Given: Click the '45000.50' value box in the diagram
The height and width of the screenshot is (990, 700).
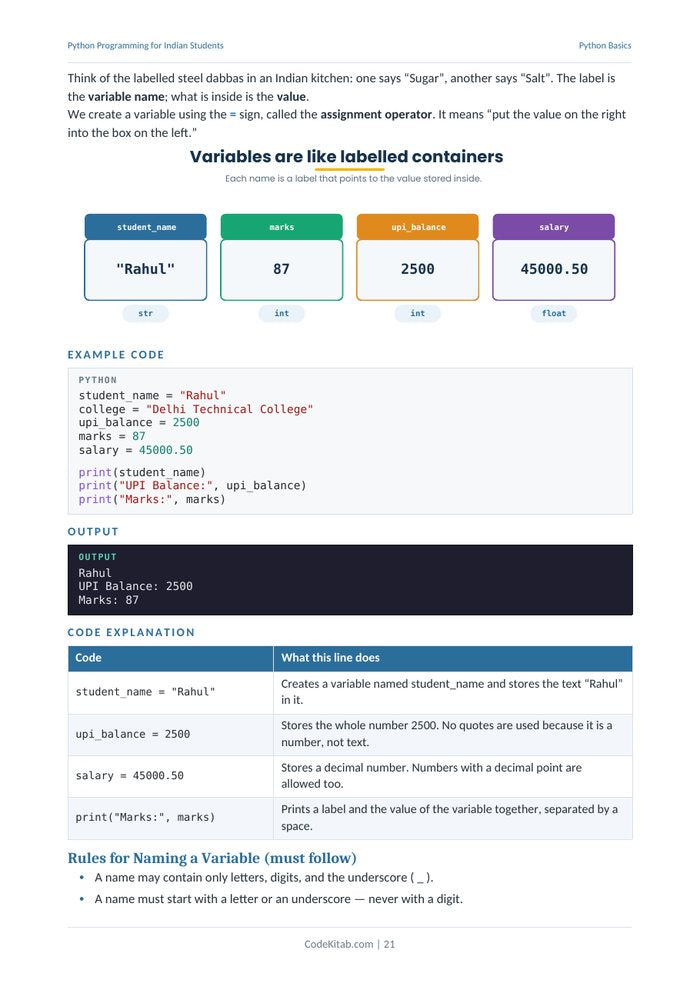Looking at the screenshot, I should pyautogui.click(x=554, y=270).
